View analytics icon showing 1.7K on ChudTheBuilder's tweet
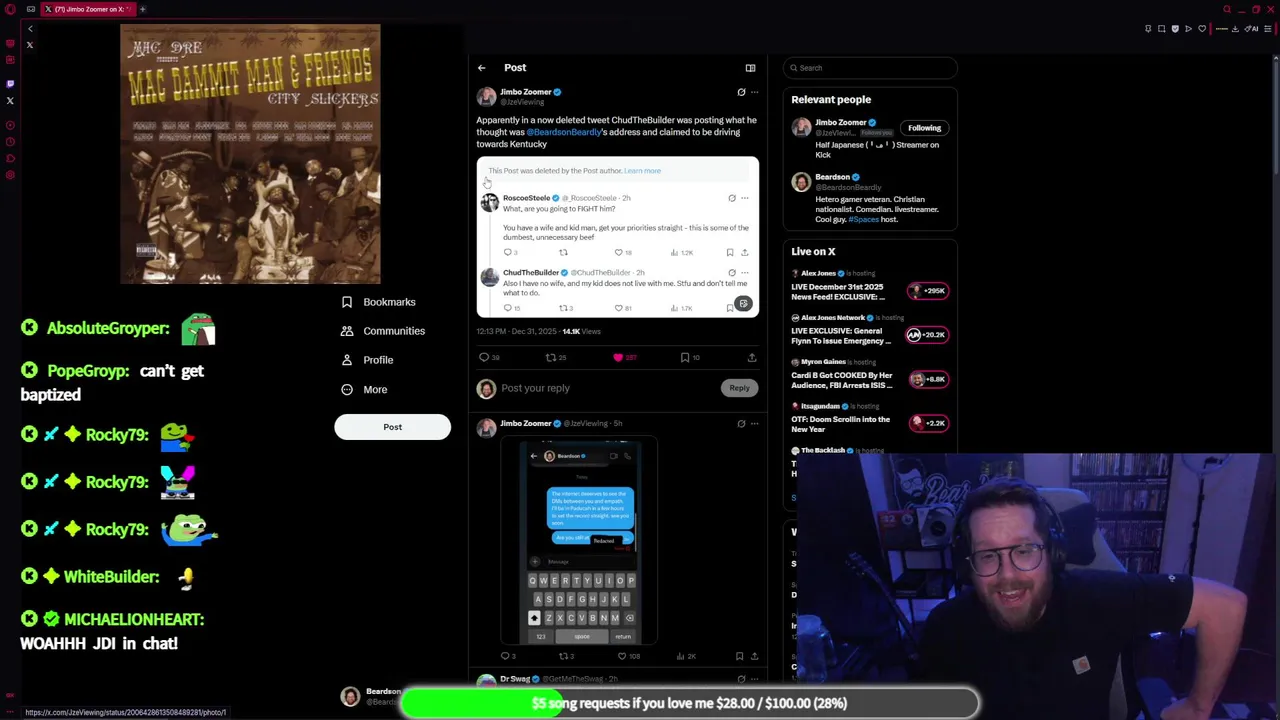 pos(681,308)
